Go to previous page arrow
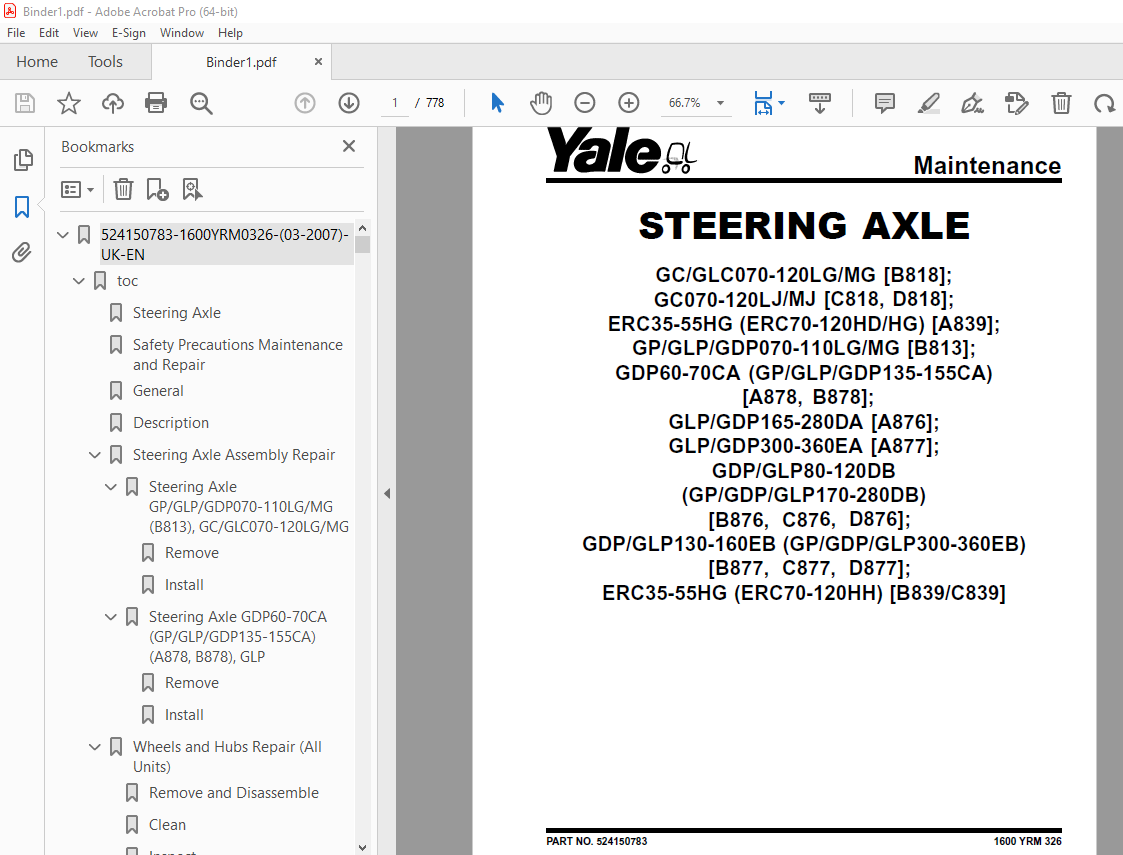The width and height of the screenshot is (1123, 855). (x=305, y=103)
